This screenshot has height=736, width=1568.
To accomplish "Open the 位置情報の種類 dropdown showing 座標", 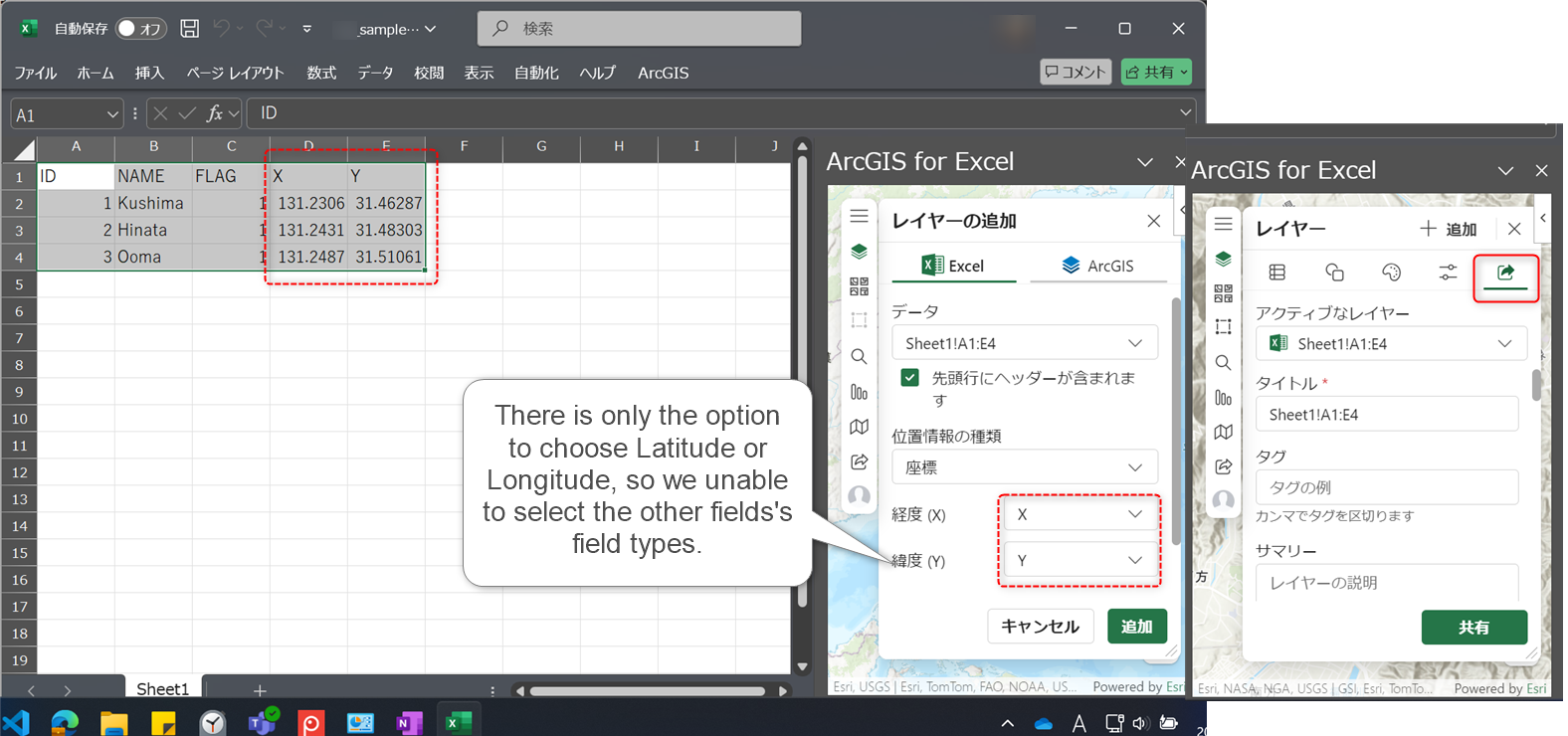I will coord(1025,467).
